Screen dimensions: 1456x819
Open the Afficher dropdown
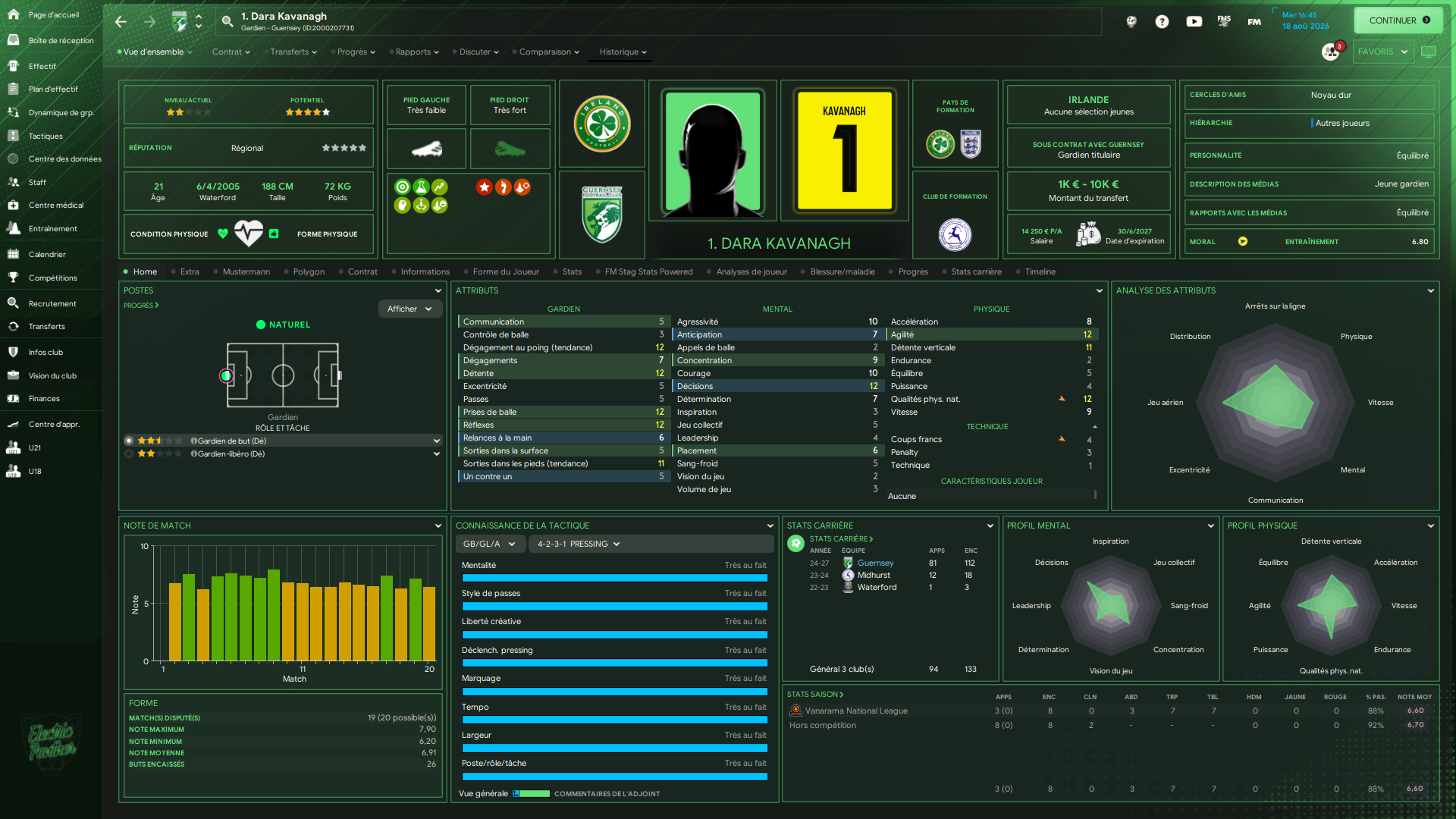point(409,309)
